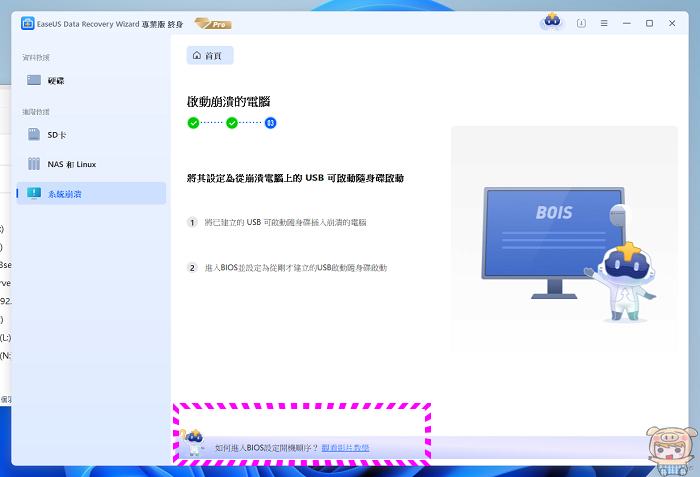
Task: Click the Pro badge in title bar
Action: click(215, 22)
